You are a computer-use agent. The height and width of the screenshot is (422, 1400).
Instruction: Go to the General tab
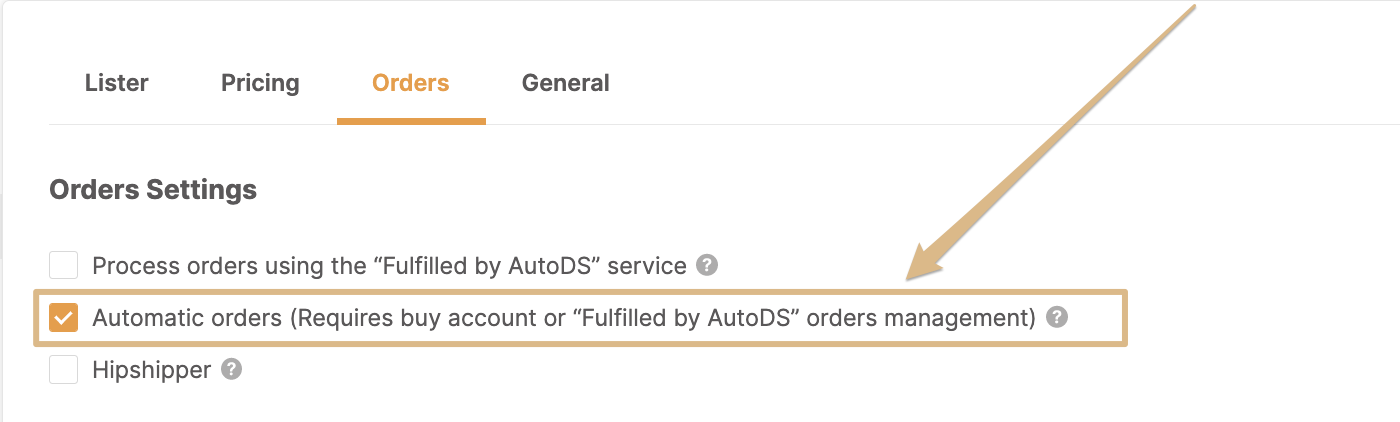point(566,83)
